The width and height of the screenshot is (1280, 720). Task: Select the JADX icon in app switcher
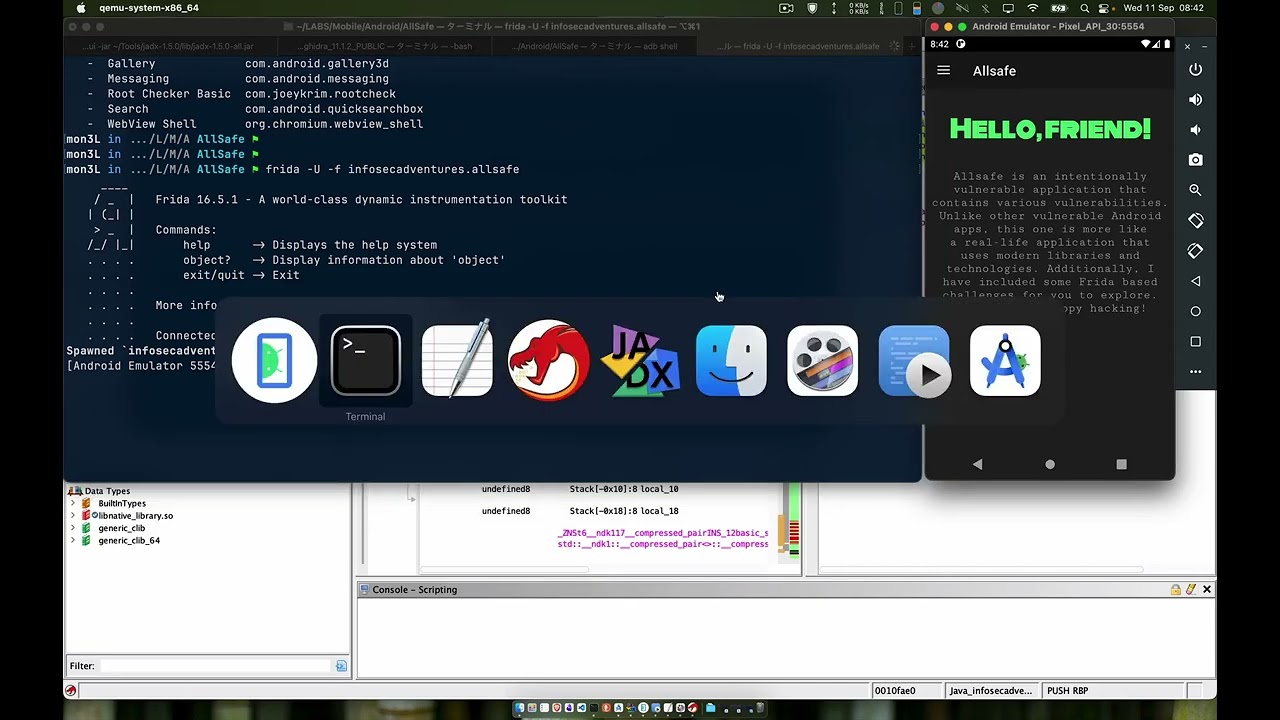click(x=640, y=361)
